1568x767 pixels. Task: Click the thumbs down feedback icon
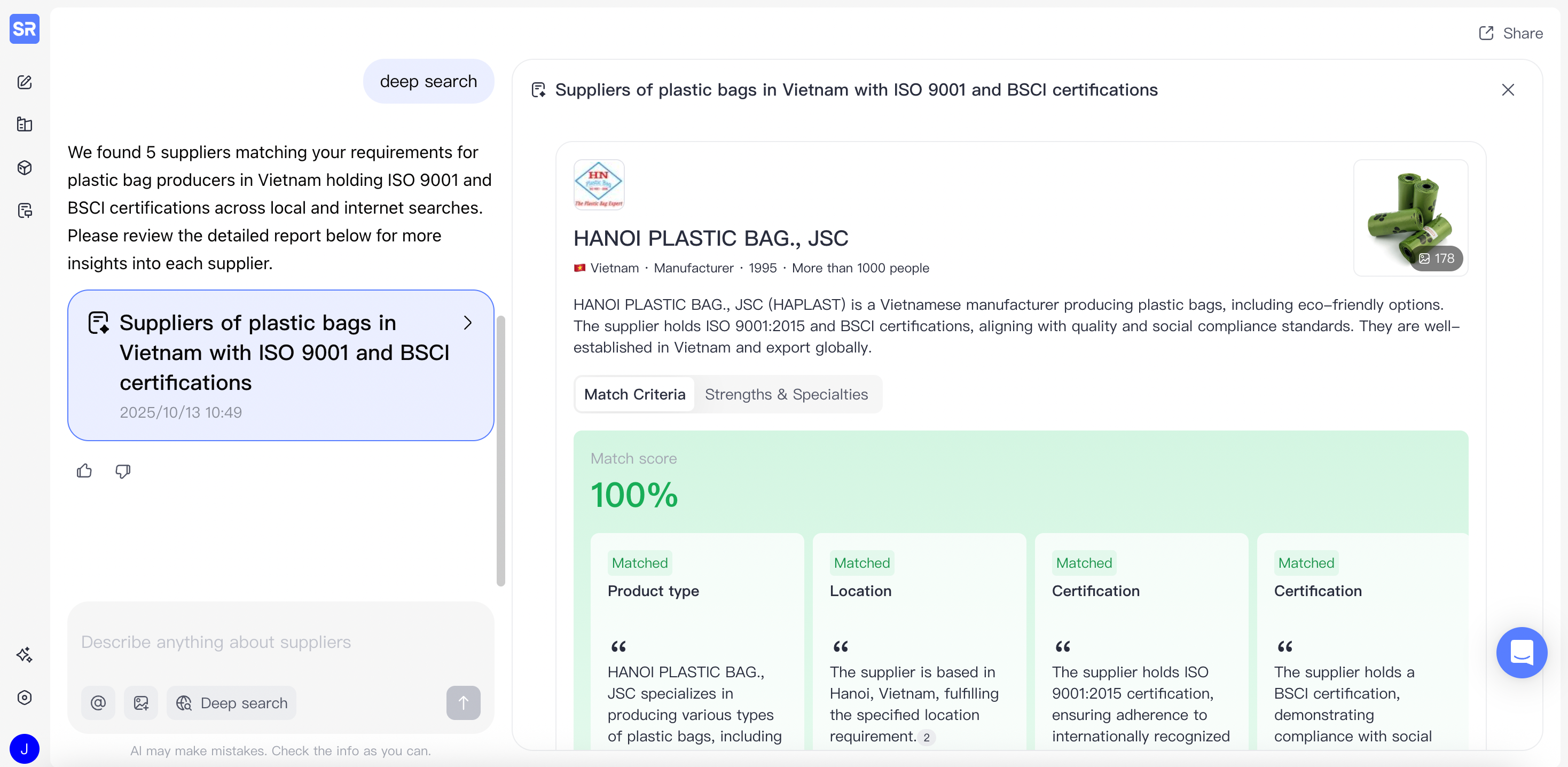click(x=123, y=471)
